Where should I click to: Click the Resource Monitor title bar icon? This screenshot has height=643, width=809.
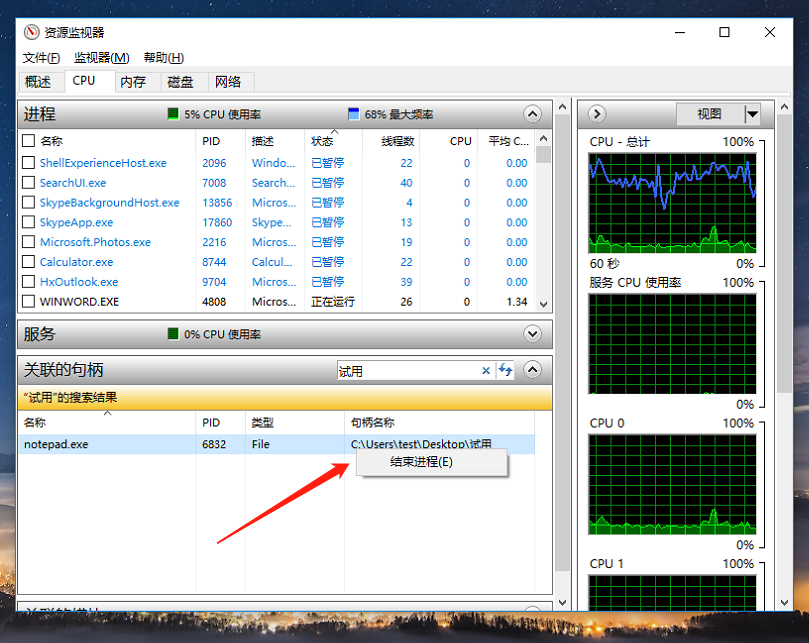31,32
